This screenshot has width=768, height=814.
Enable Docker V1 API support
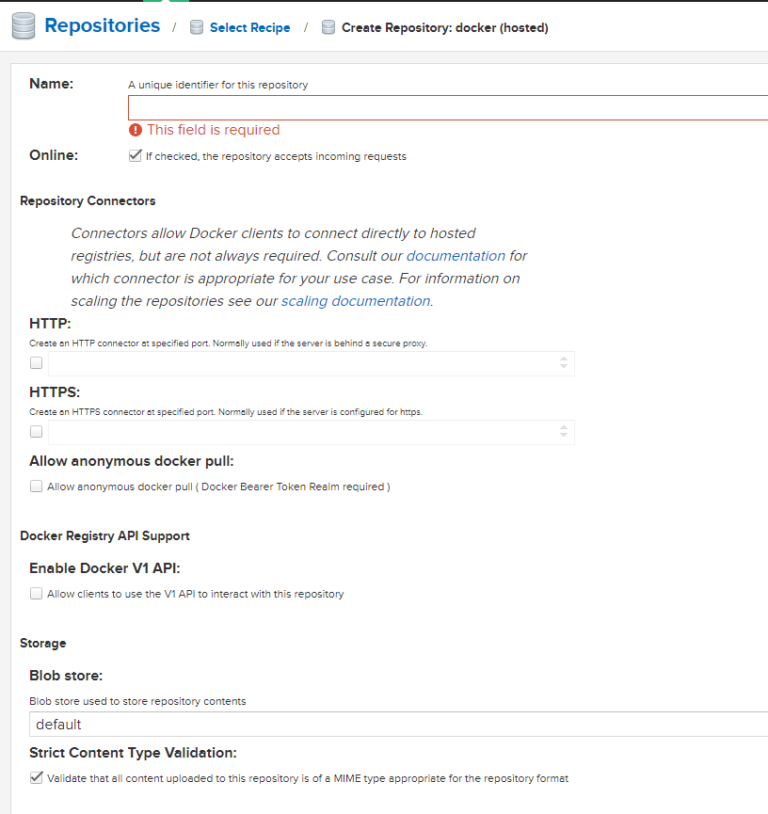[36, 593]
